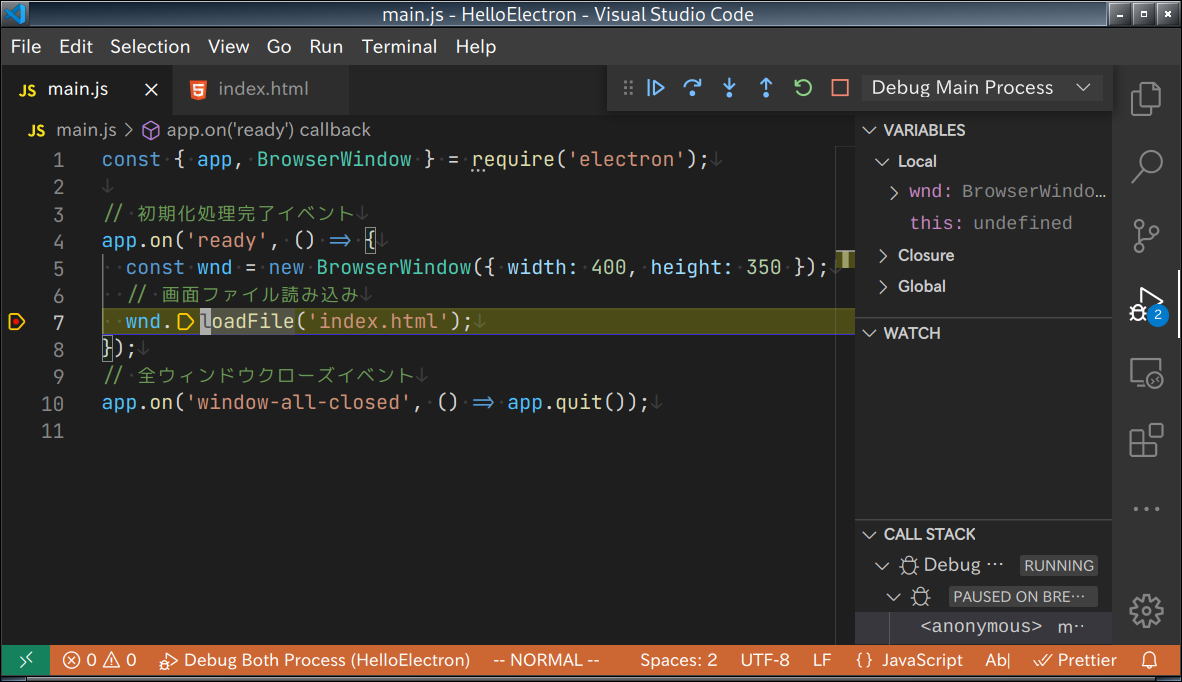Collapse the Debug session in call stack
1182x682 pixels.
pos(881,566)
